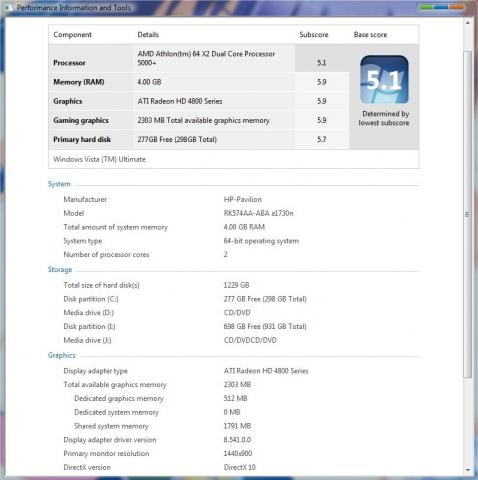This screenshot has height=480, width=478.
Task: Click the title bar window control buttons
Action: [x=442, y=7]
